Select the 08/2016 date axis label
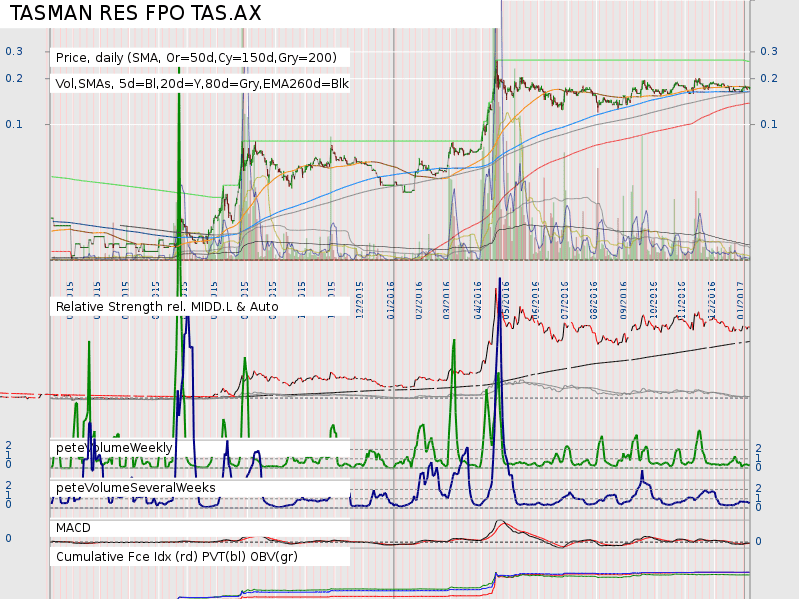The image size is (799, 599). [x=594, y=300]
